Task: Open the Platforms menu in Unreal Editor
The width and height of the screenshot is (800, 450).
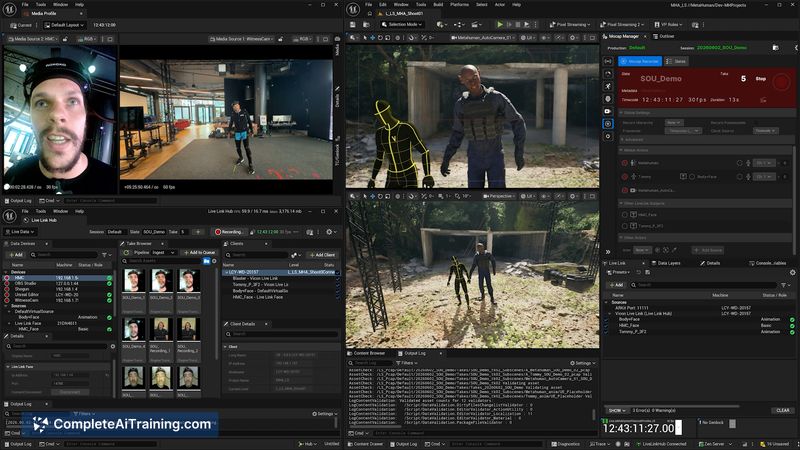Action: (x=459, y=5)
